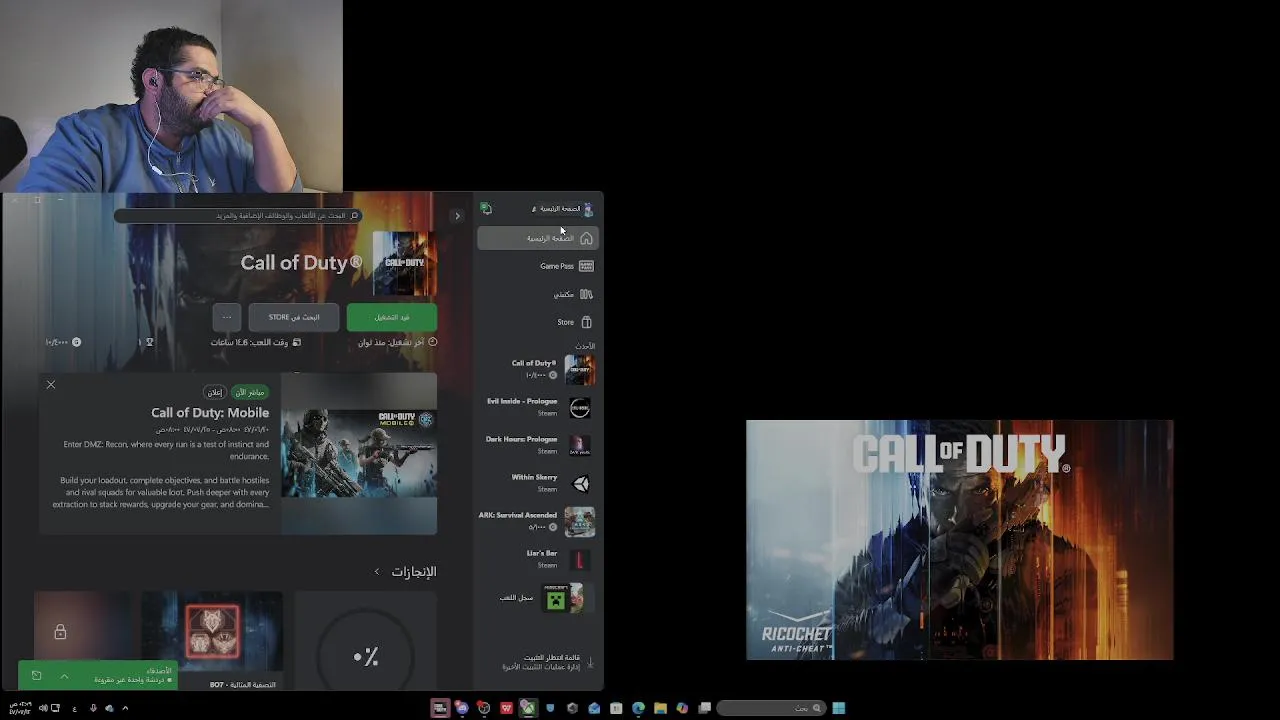The height and width of the screenshot is (720, 1280).
Task: Open Within Skerry in the recent list
Action: coord(538,483)
